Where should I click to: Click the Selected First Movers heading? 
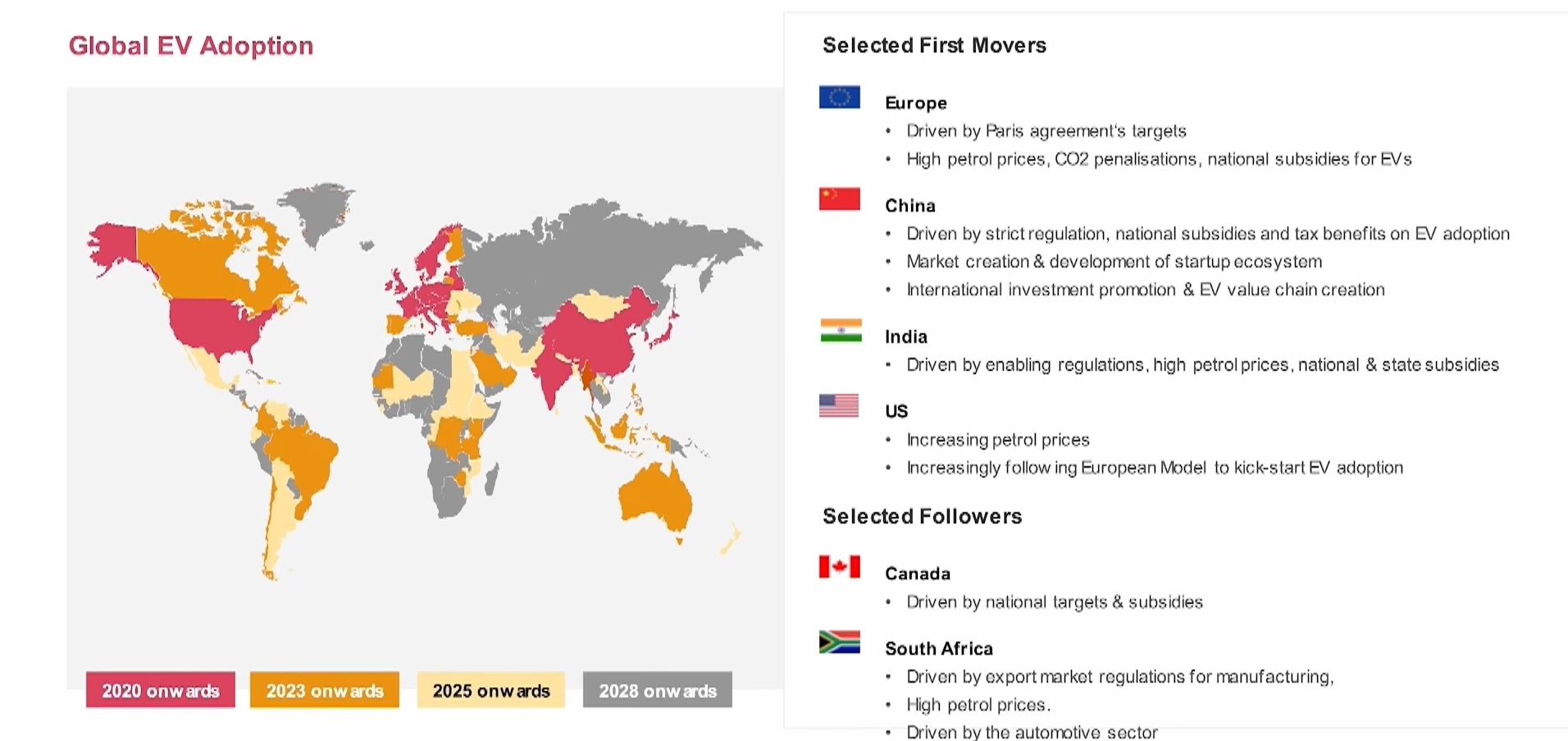pos(934,45)
